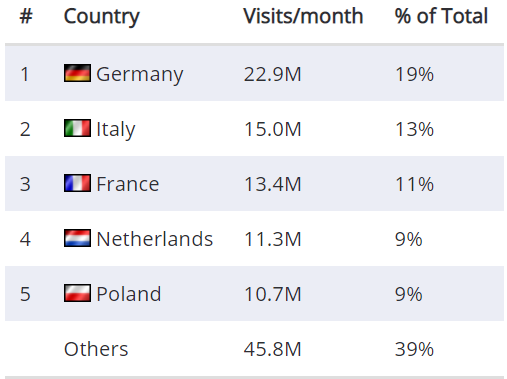
Task: Click the France flag icon
Action: (x=77, y=183)
